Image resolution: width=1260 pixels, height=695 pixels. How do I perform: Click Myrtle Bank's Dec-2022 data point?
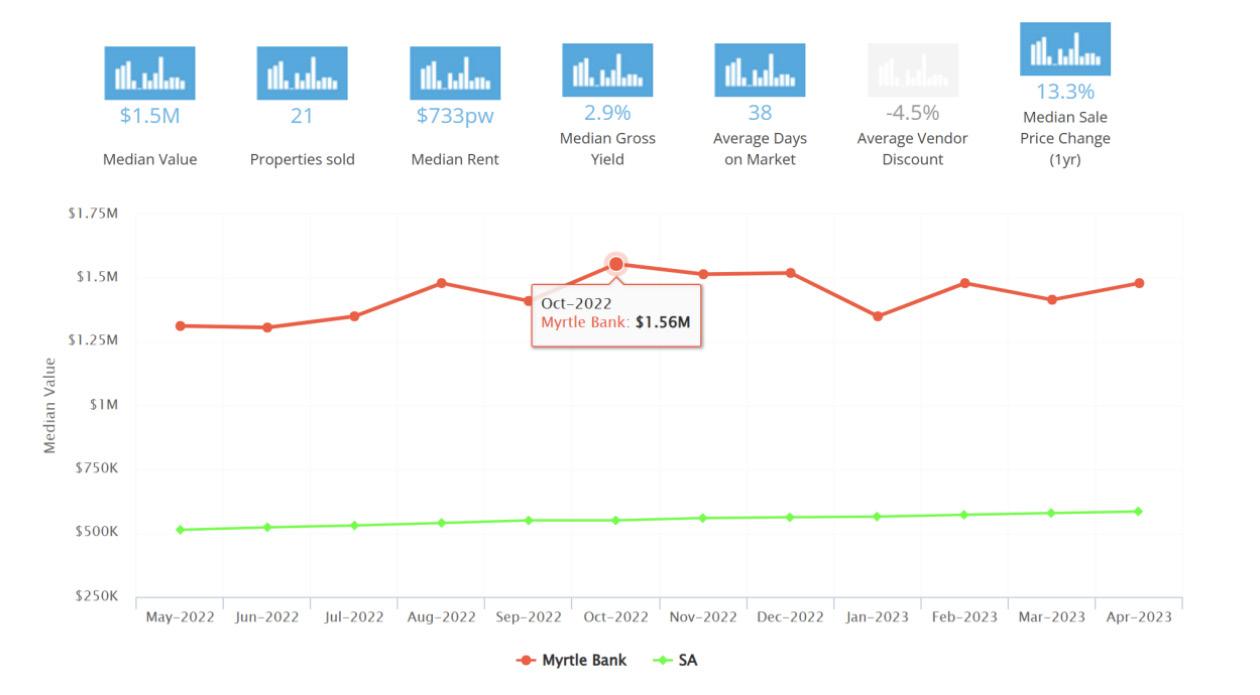[790, 272]
